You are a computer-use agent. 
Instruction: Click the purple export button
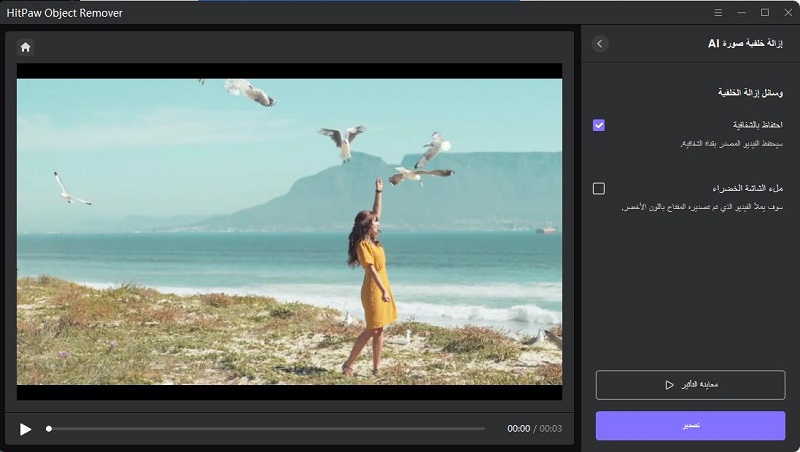690,425
